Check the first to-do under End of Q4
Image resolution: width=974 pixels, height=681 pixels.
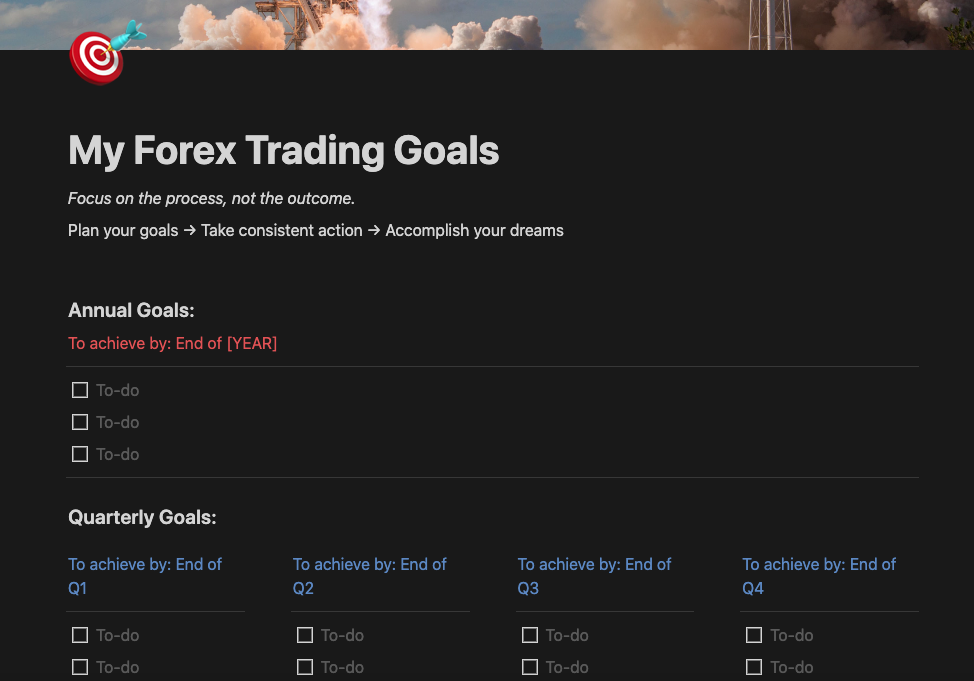click(x=754, y=635)
